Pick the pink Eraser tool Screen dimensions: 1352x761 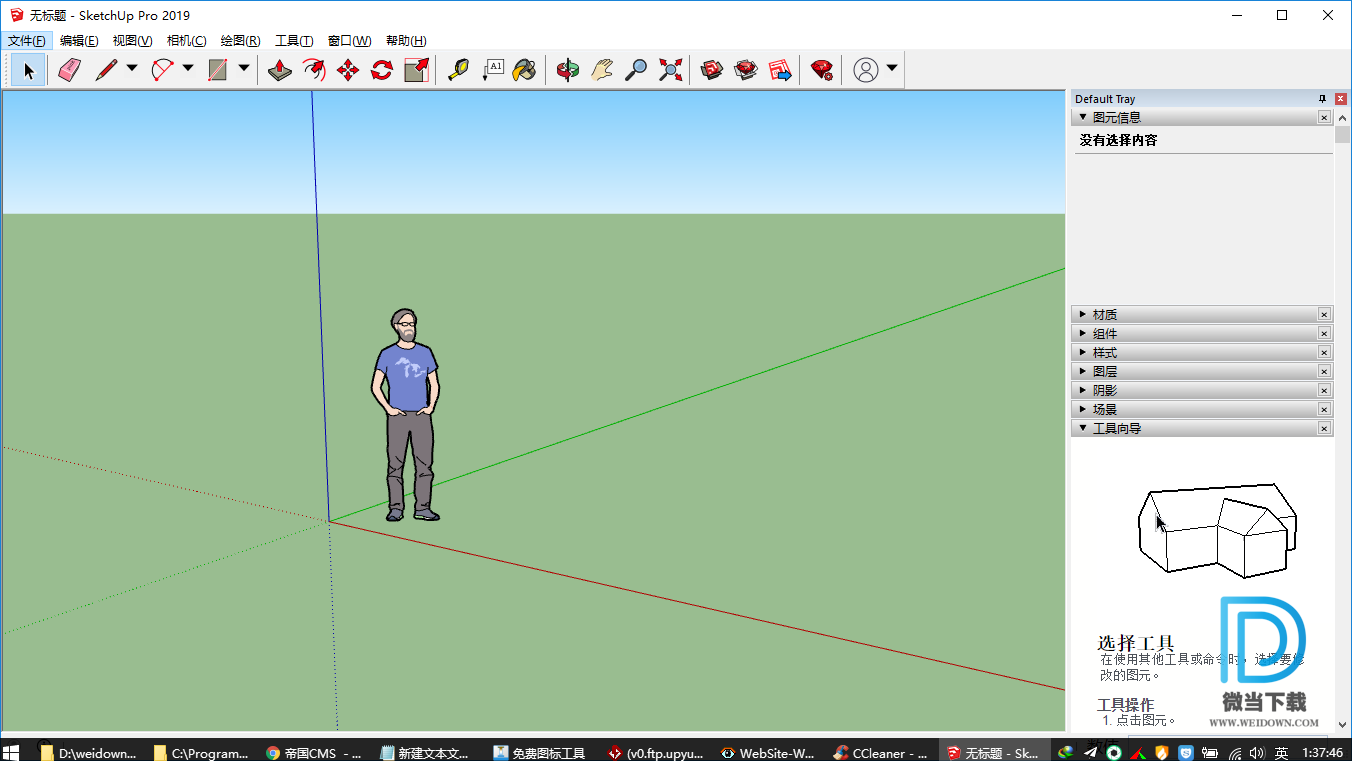[68, 70]
